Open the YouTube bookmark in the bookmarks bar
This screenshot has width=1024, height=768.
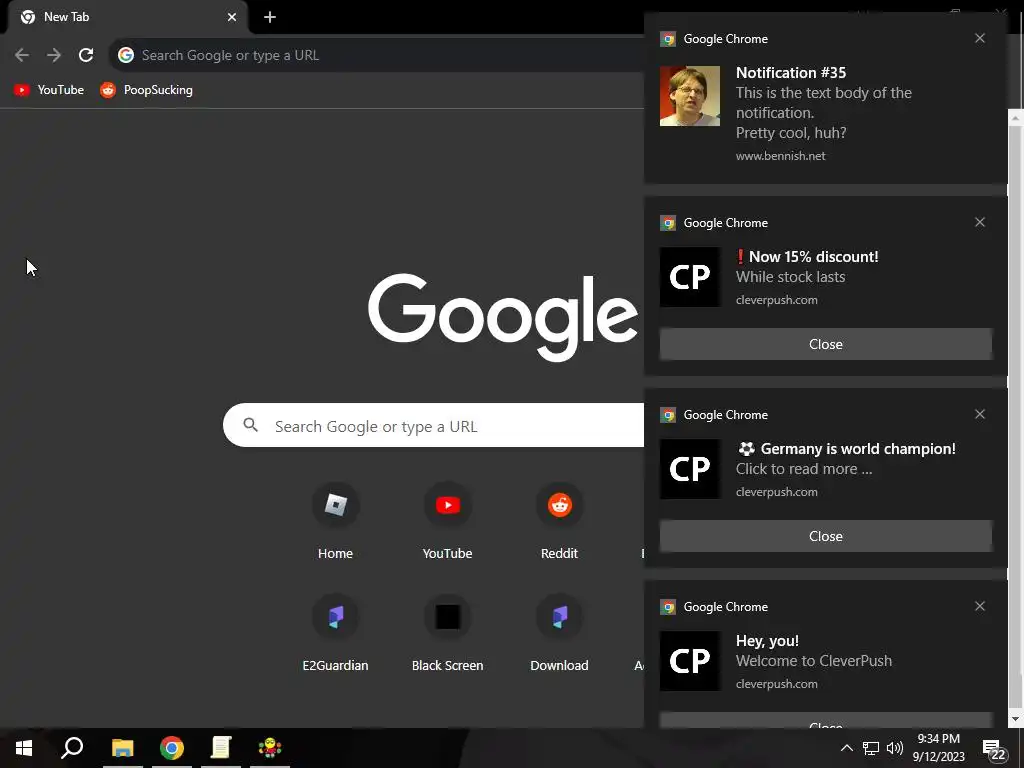pyautogui.click(x=49, y=90)
